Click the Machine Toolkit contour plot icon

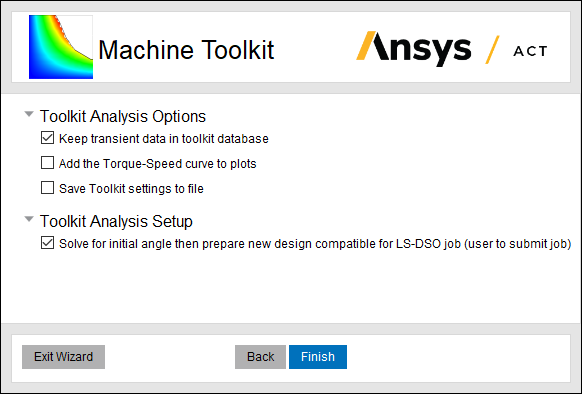click(61, 47)
